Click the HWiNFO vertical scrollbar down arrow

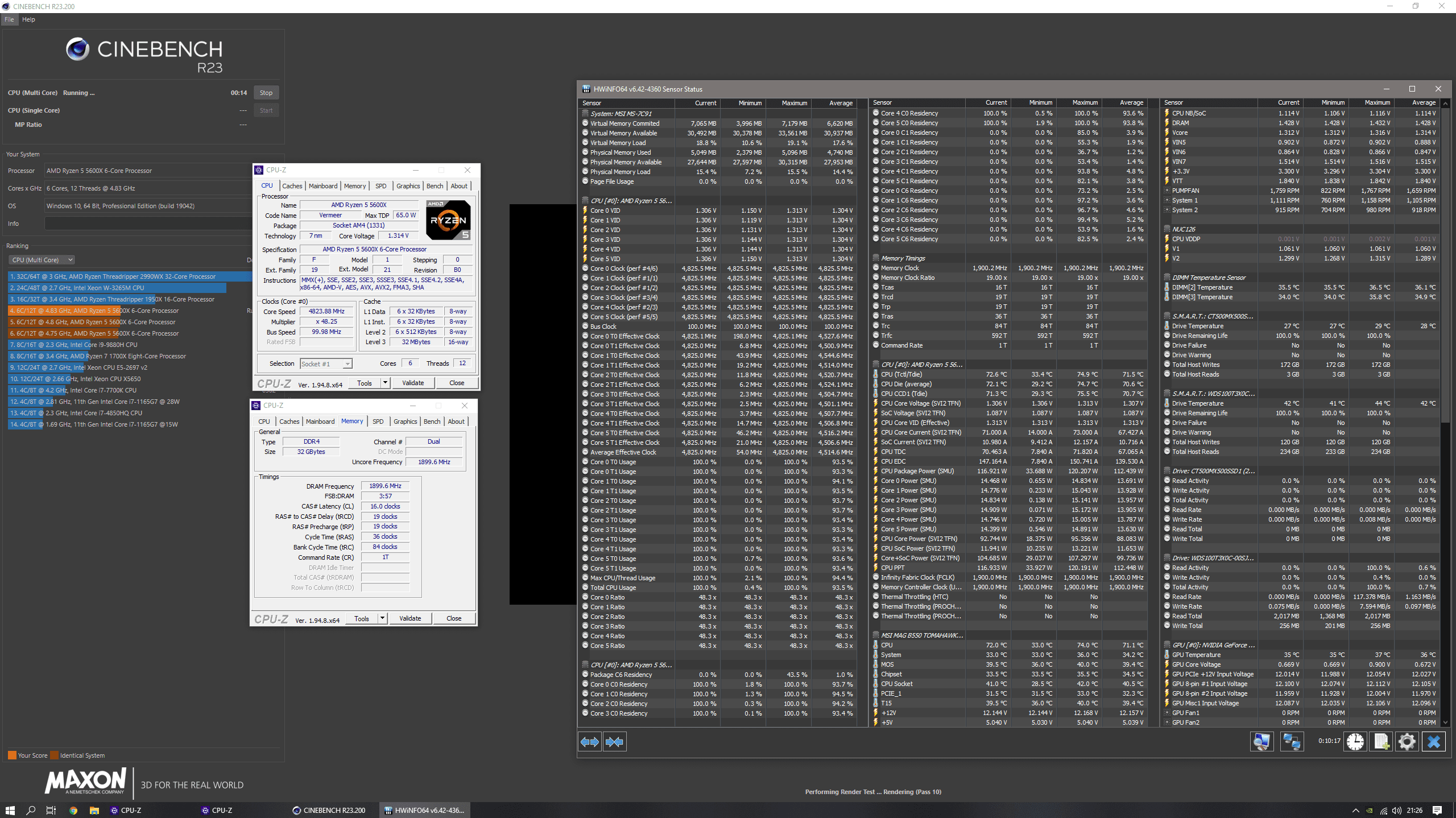coord(1446,722)
